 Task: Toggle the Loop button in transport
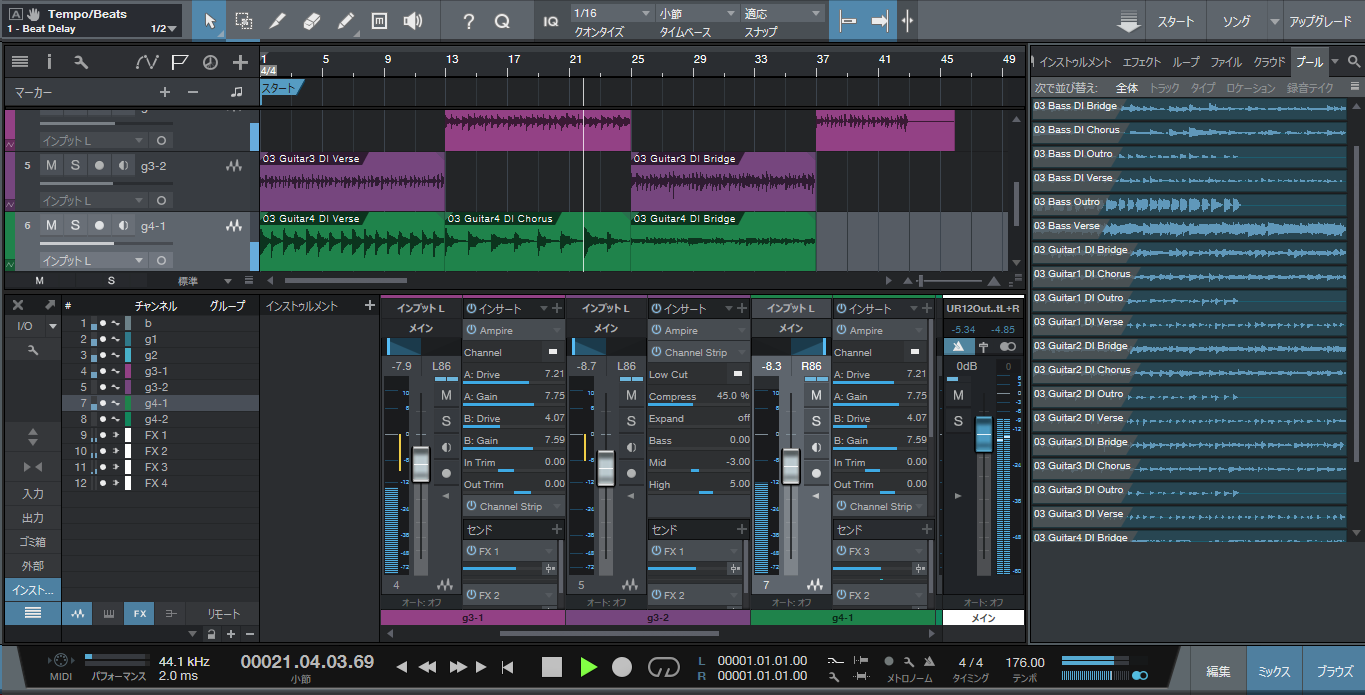[663, 667]
